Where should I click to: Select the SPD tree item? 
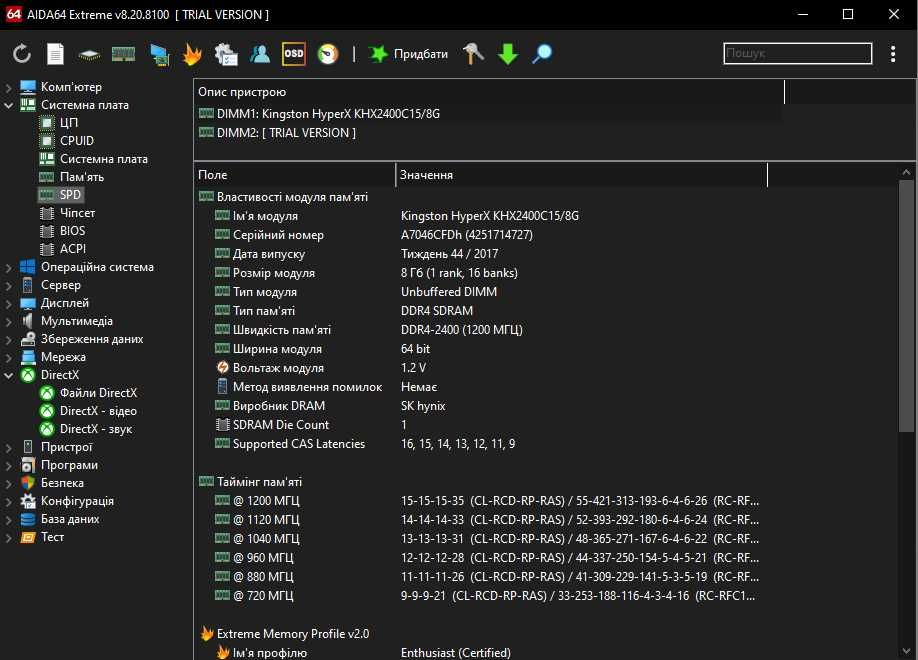pyautogui.click(x=61, y=195)
